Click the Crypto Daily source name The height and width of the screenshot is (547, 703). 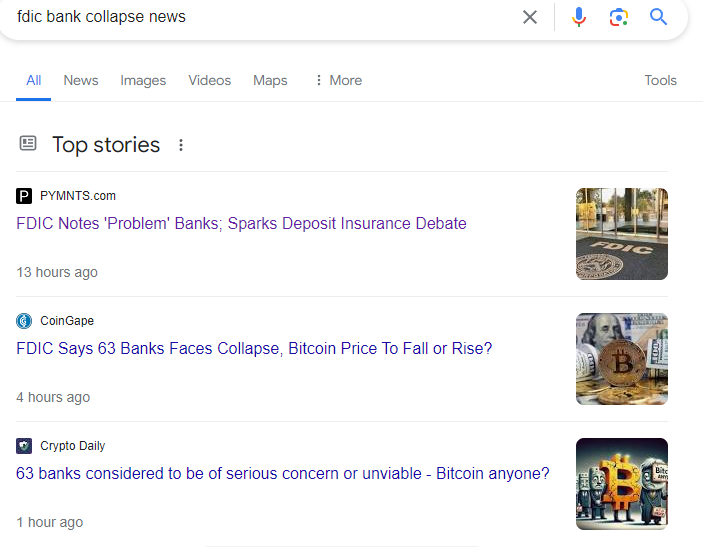(x=73, y=446)
